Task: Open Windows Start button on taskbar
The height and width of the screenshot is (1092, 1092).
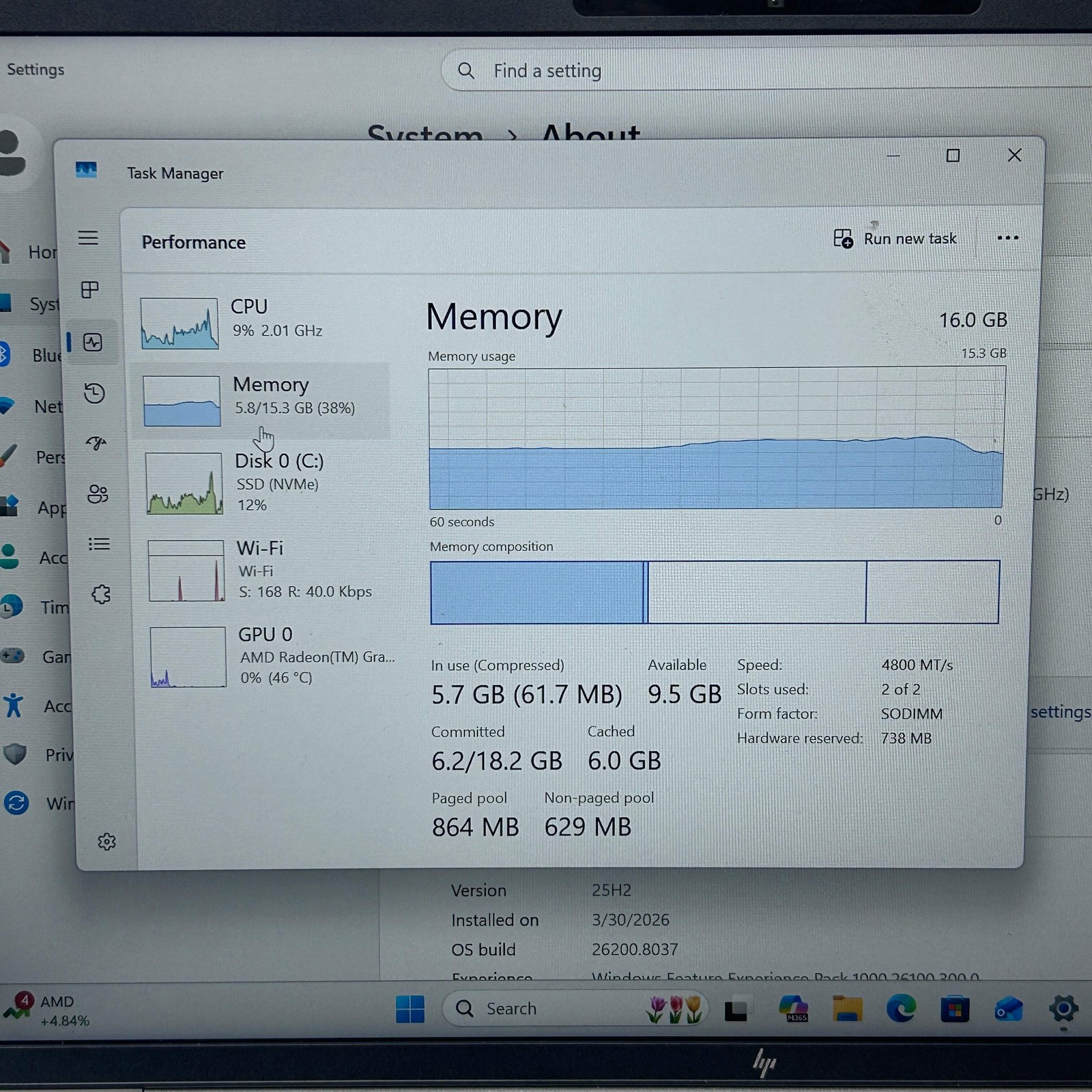Action: [410, 1009]
